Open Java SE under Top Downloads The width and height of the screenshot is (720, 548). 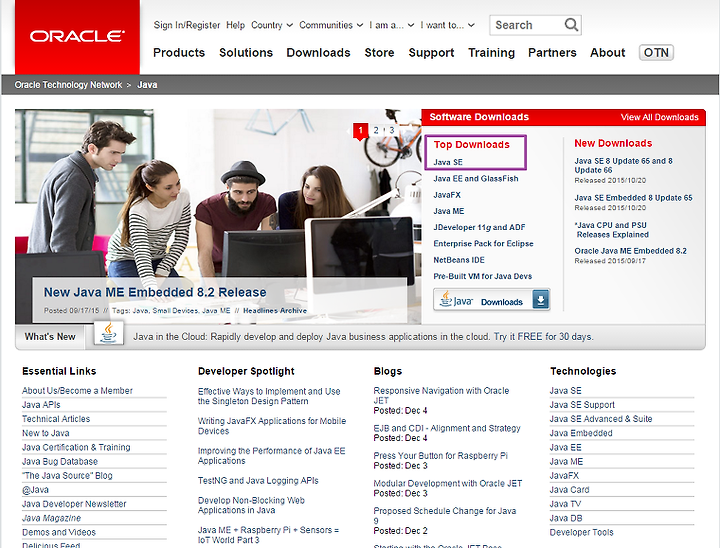point(448,162)
